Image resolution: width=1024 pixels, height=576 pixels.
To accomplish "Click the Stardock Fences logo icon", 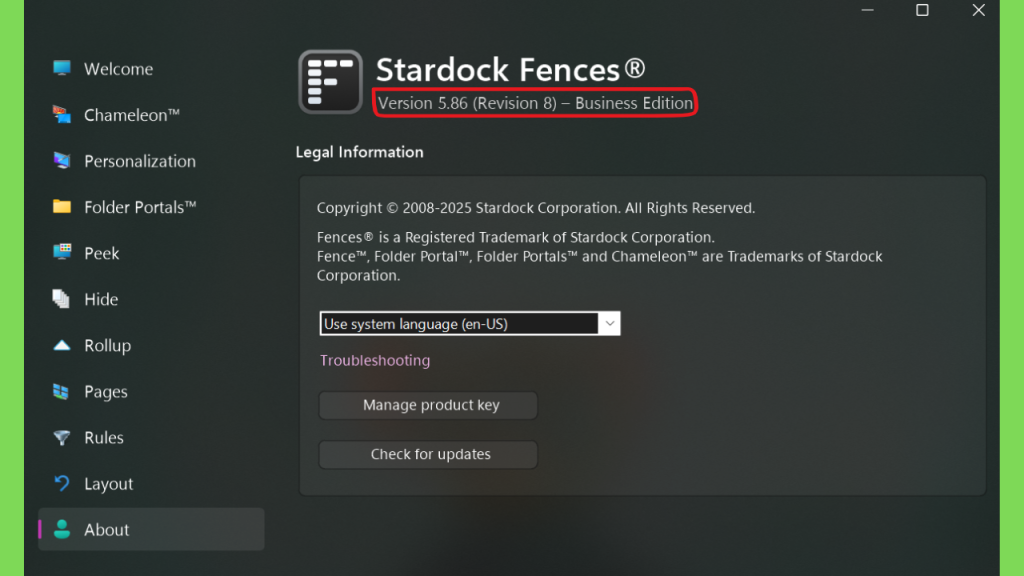I will [x=330, y=82].
